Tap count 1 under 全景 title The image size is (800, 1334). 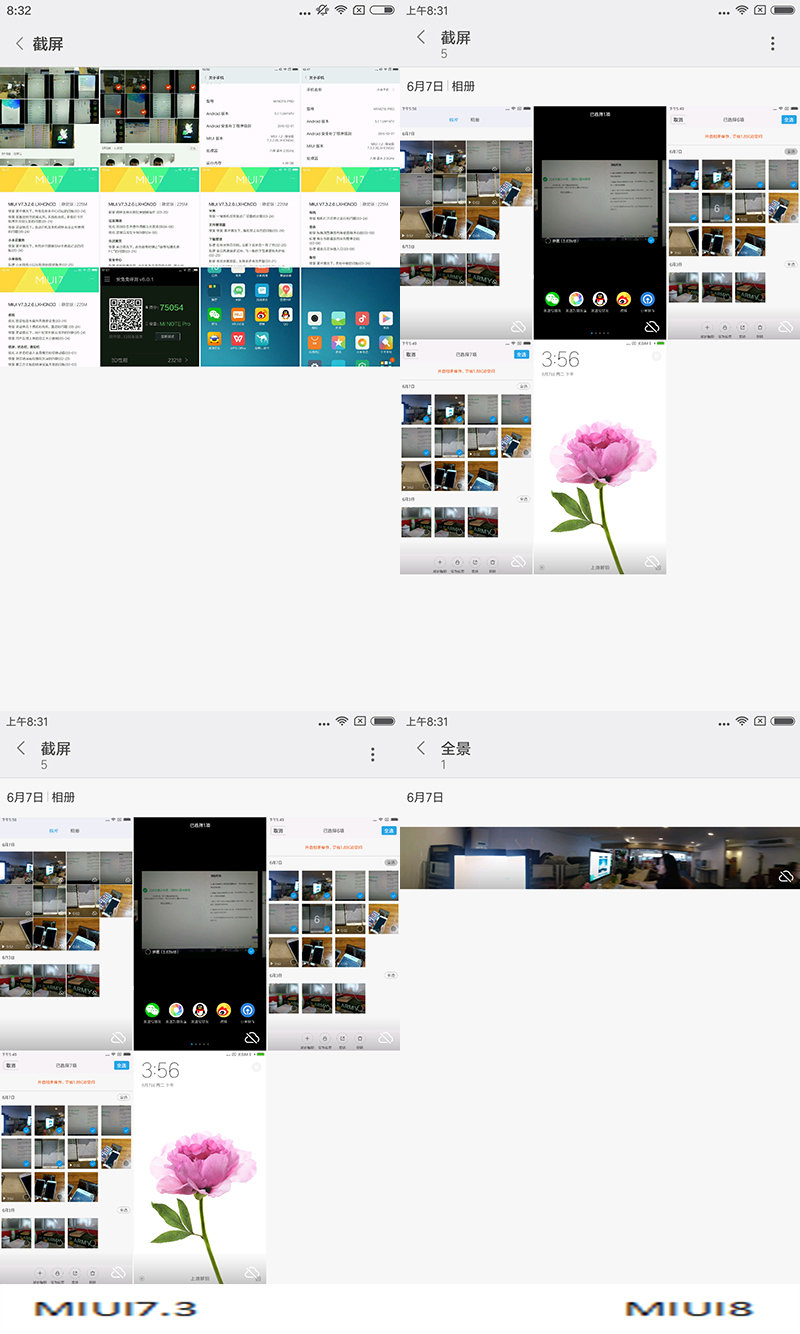click(x=443, y=765)
